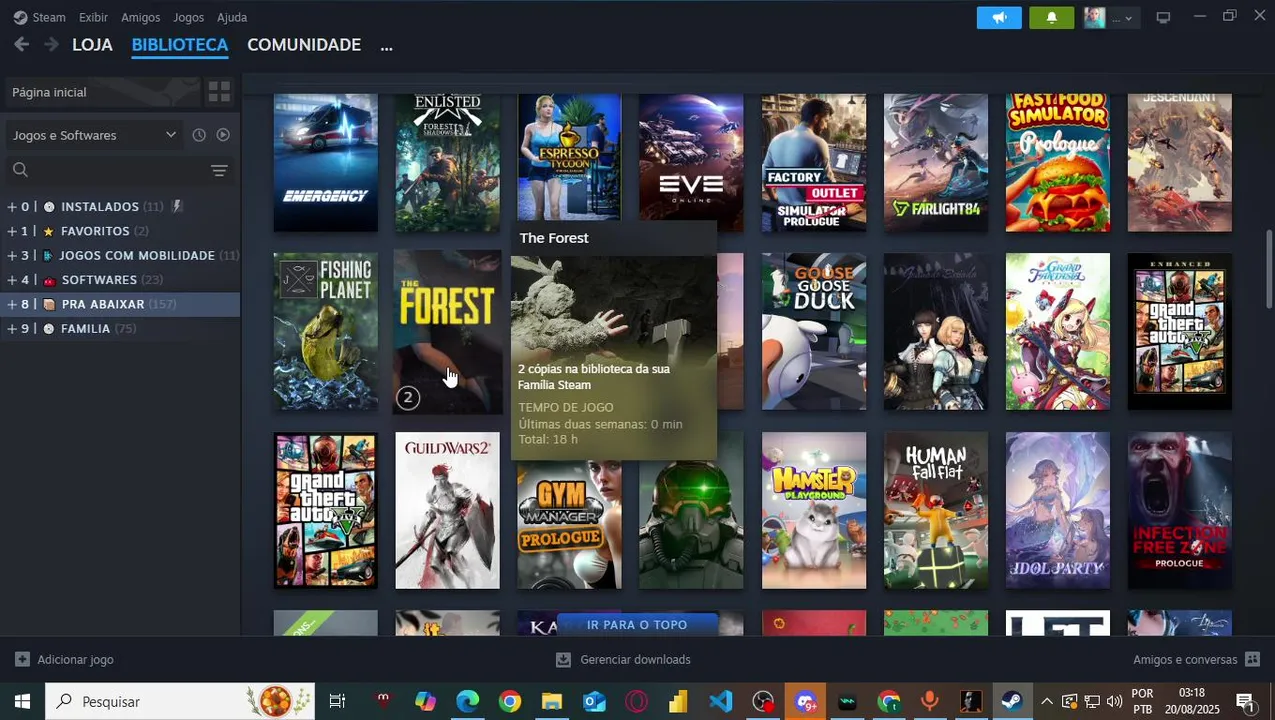Switch to Big Picture mode icon
Image resolution: width=1275 pixels, height=720 pixels.
pos(1163,18)
